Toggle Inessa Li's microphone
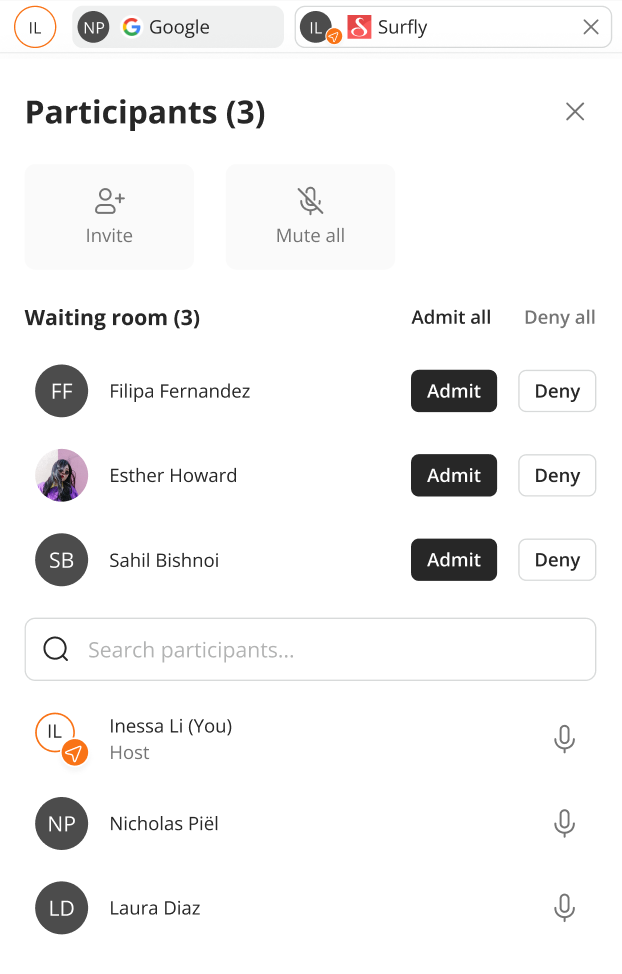Viewport: 622px width, 974px height. pos(564,739)
